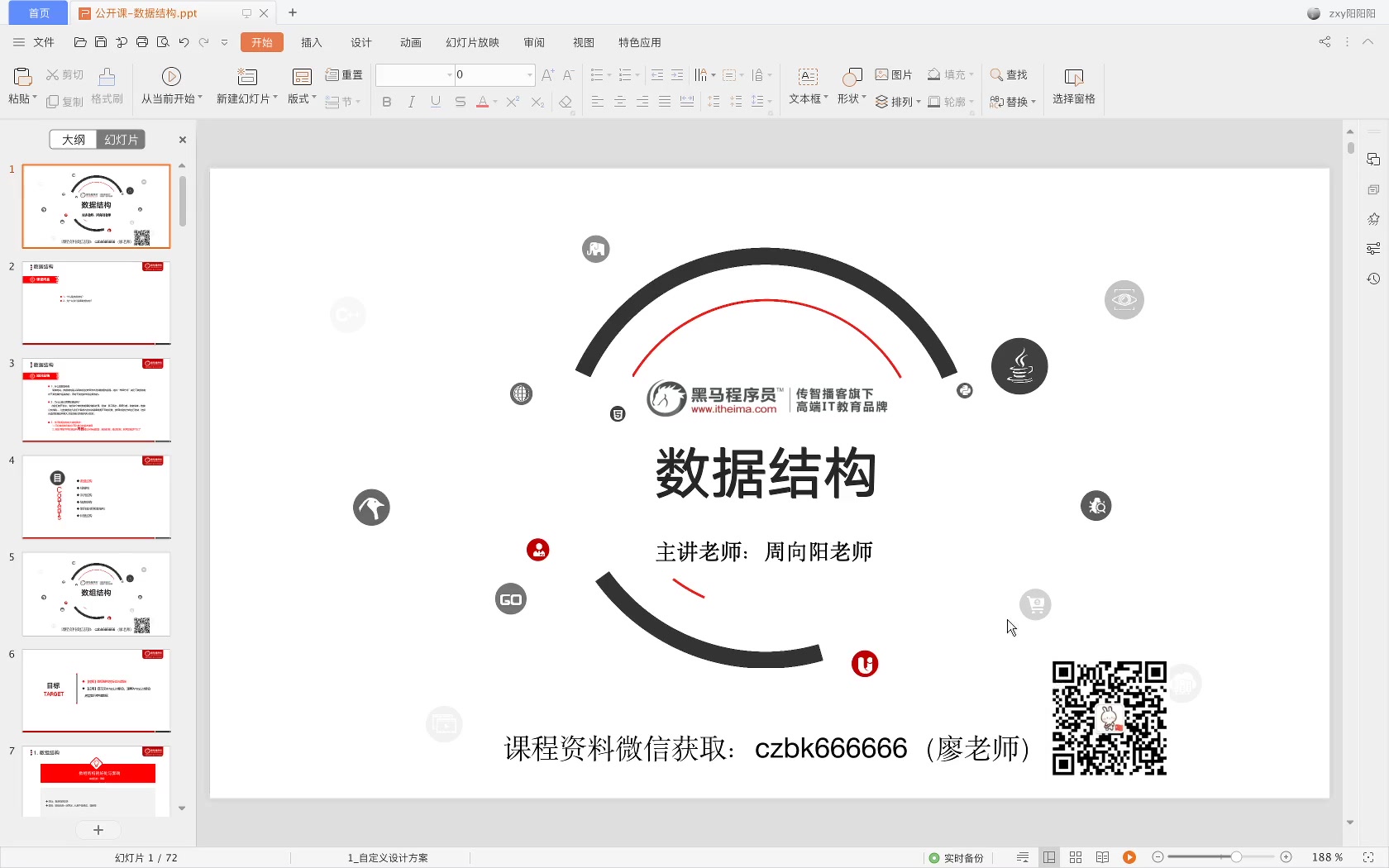The image size is (1389, 868).
Task: Open the 选择窗格 selection pane
Action: 1073,87
